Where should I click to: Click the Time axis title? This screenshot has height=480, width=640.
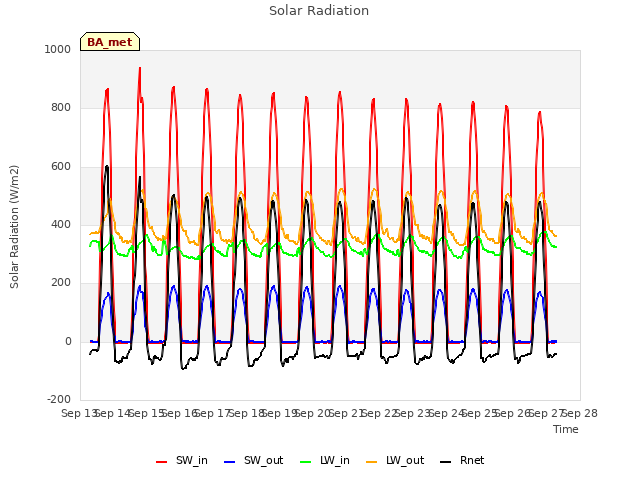566,429
